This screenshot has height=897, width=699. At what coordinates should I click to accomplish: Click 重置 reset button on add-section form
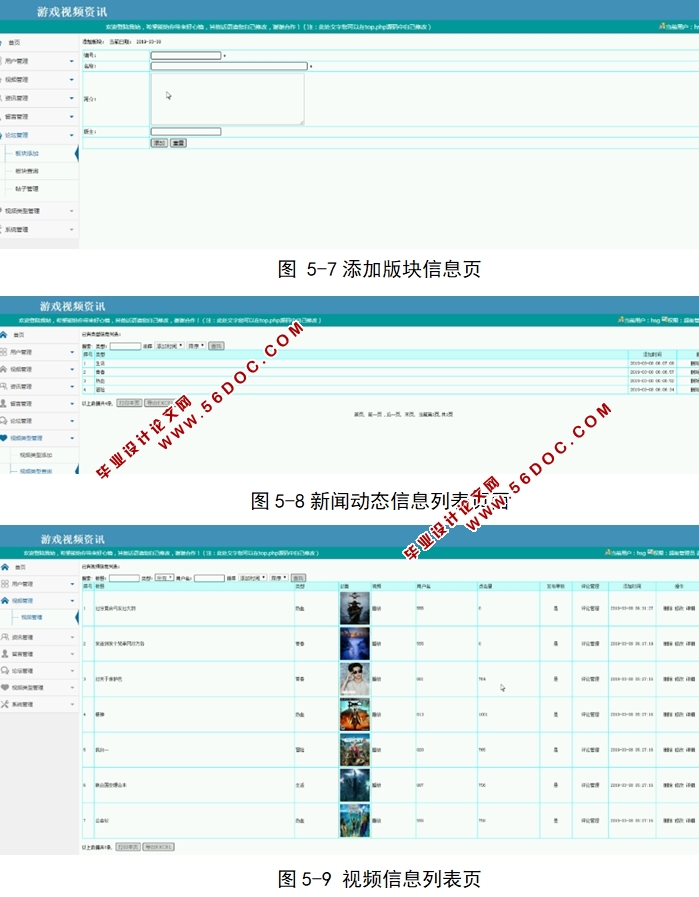coord(178,143)
